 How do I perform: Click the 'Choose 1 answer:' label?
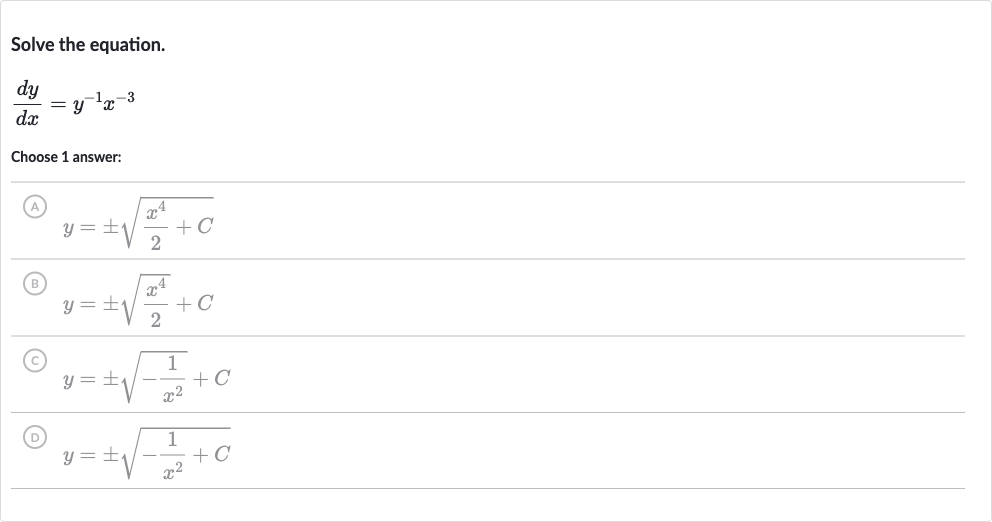66,157
